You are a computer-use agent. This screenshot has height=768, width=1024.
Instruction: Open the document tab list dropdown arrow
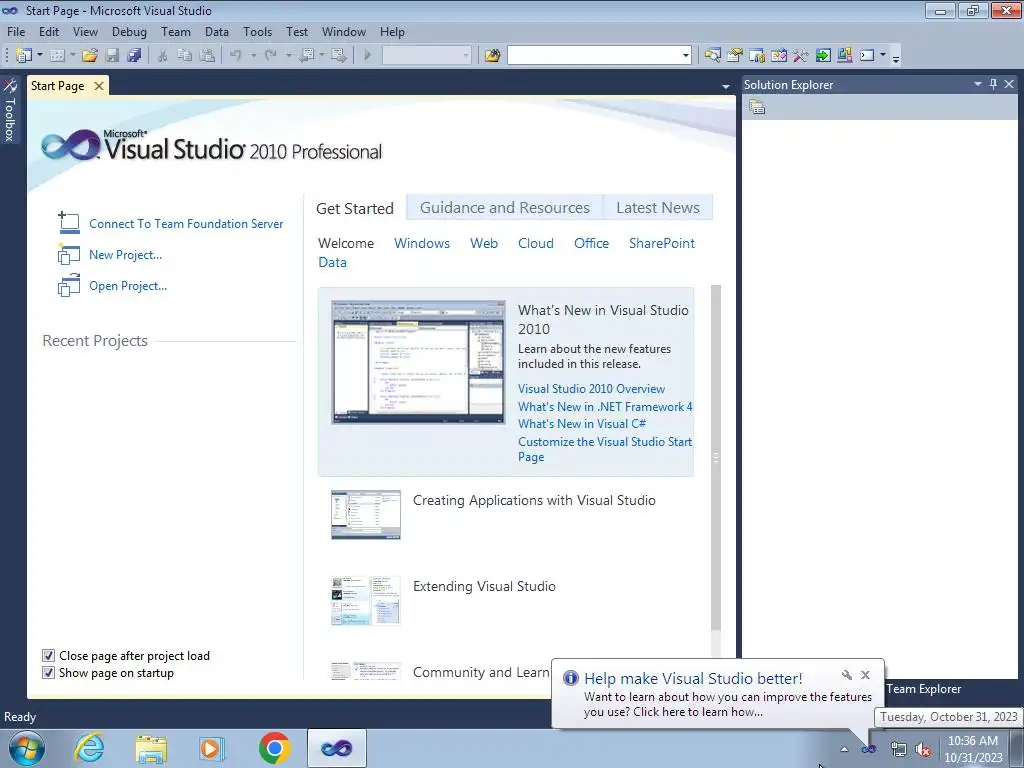click(726, 87)
